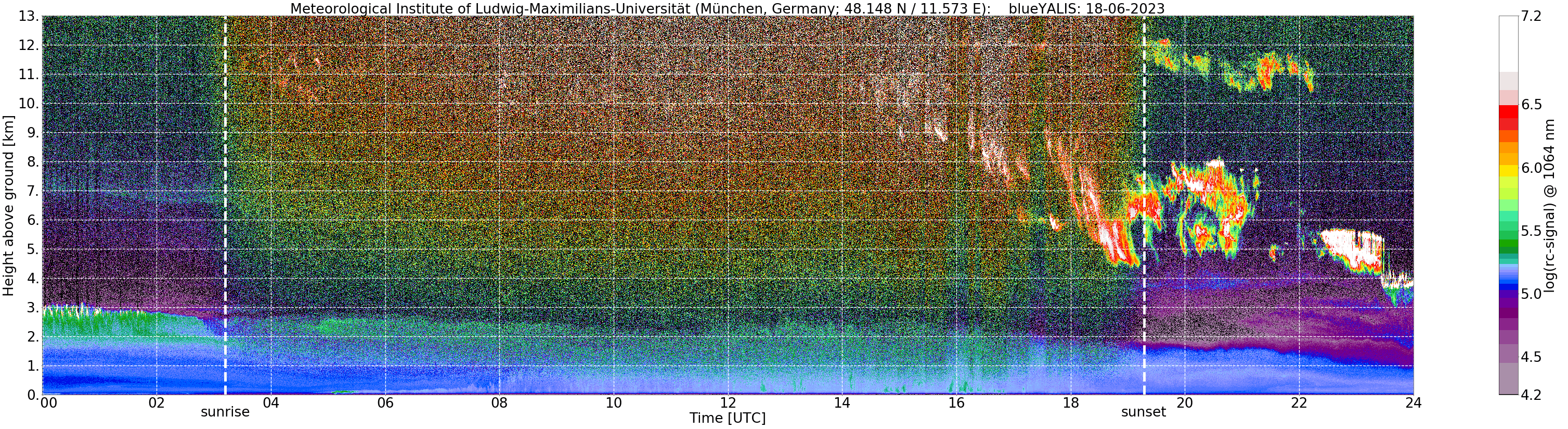Click the '5.0' colorbar tick value
Image resolution: width=1568 pixels, height=429 pixels.
click(x=1531, y=294)
